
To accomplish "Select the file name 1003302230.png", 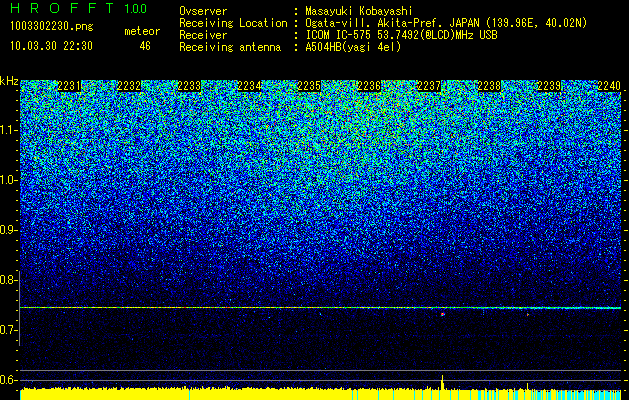I will point(52,27).
